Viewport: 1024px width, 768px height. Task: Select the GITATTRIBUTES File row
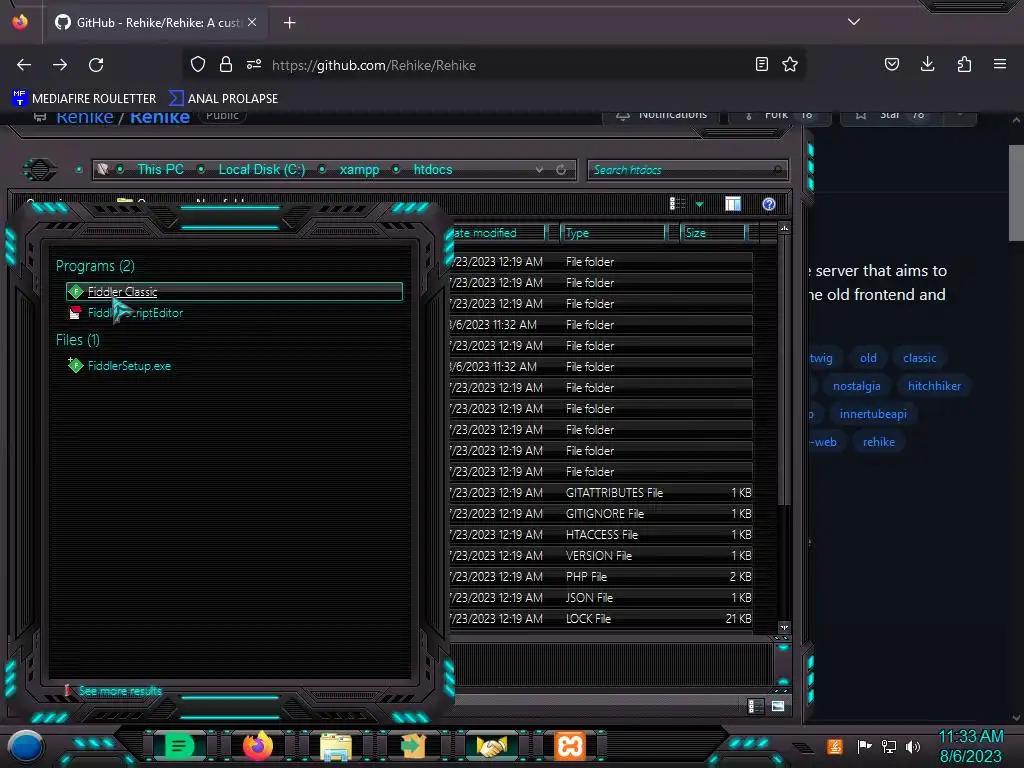click(601, 493)
